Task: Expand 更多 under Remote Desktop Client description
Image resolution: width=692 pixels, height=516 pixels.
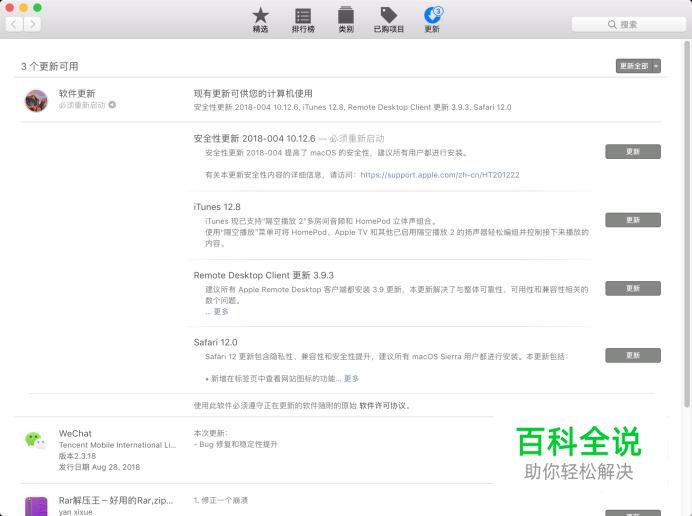Action: click(x=221, y=312)
